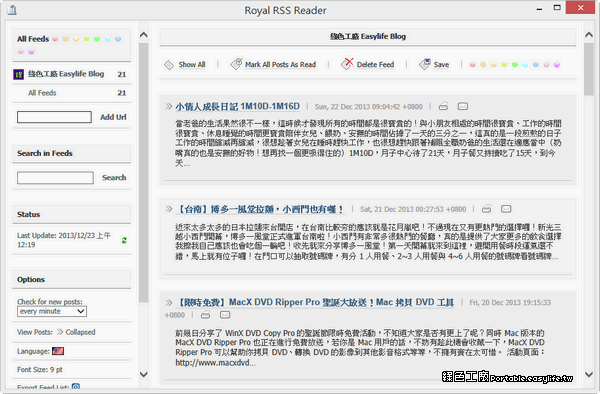600x394 pixels.
Task: Click print icon for 小情人成長日記 post
Action: pos(443,106)
